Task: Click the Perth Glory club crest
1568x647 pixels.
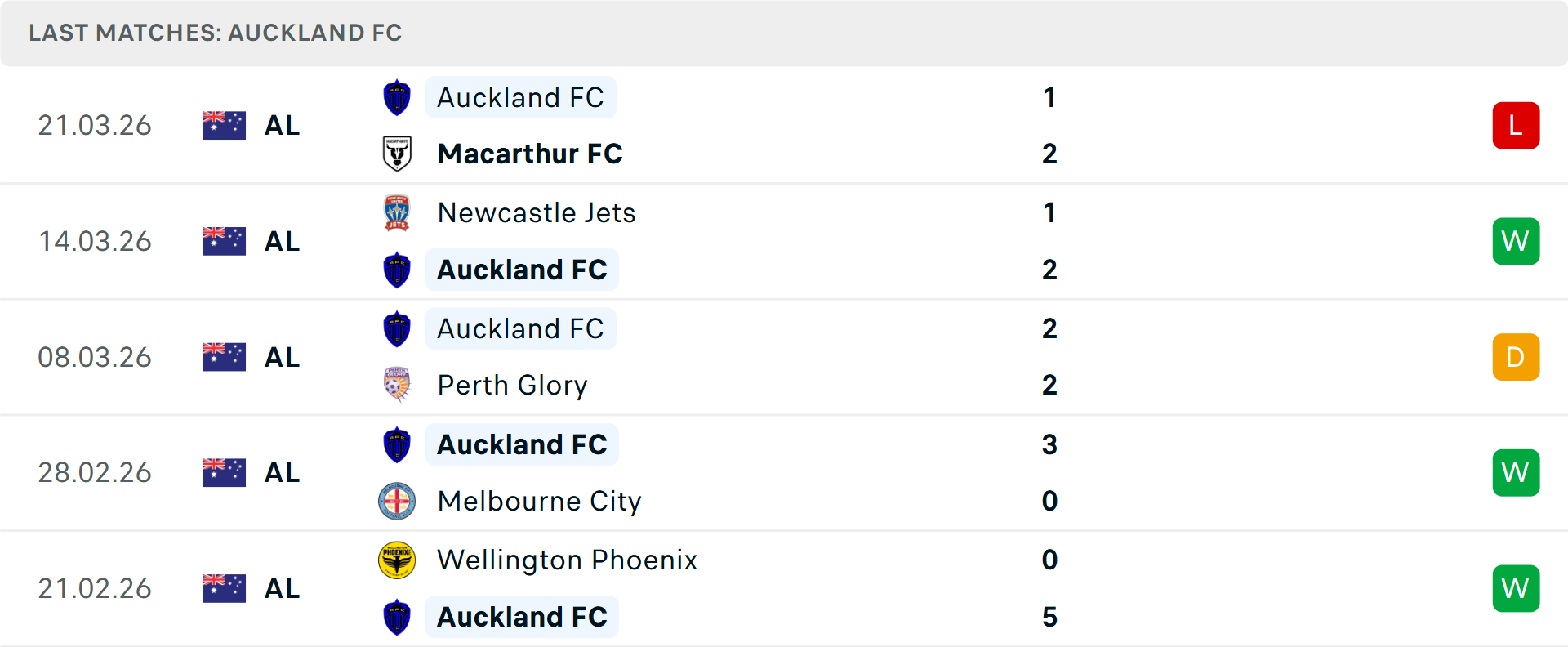Action: click(397, 385)
